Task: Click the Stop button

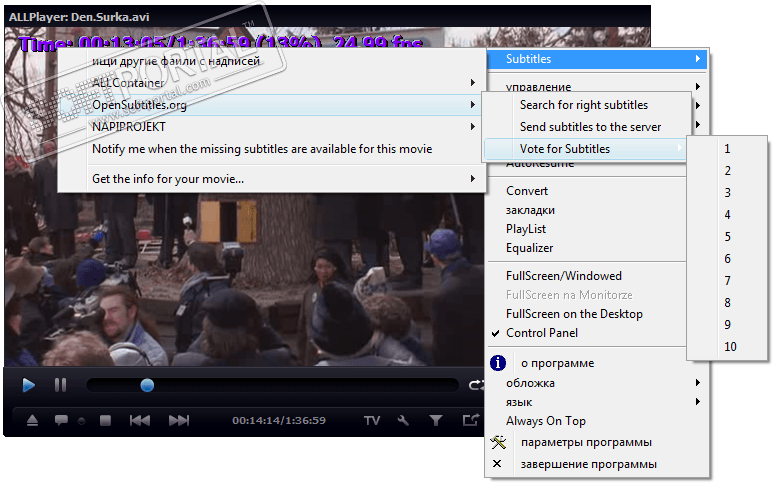Action: (x=105, y=420)
